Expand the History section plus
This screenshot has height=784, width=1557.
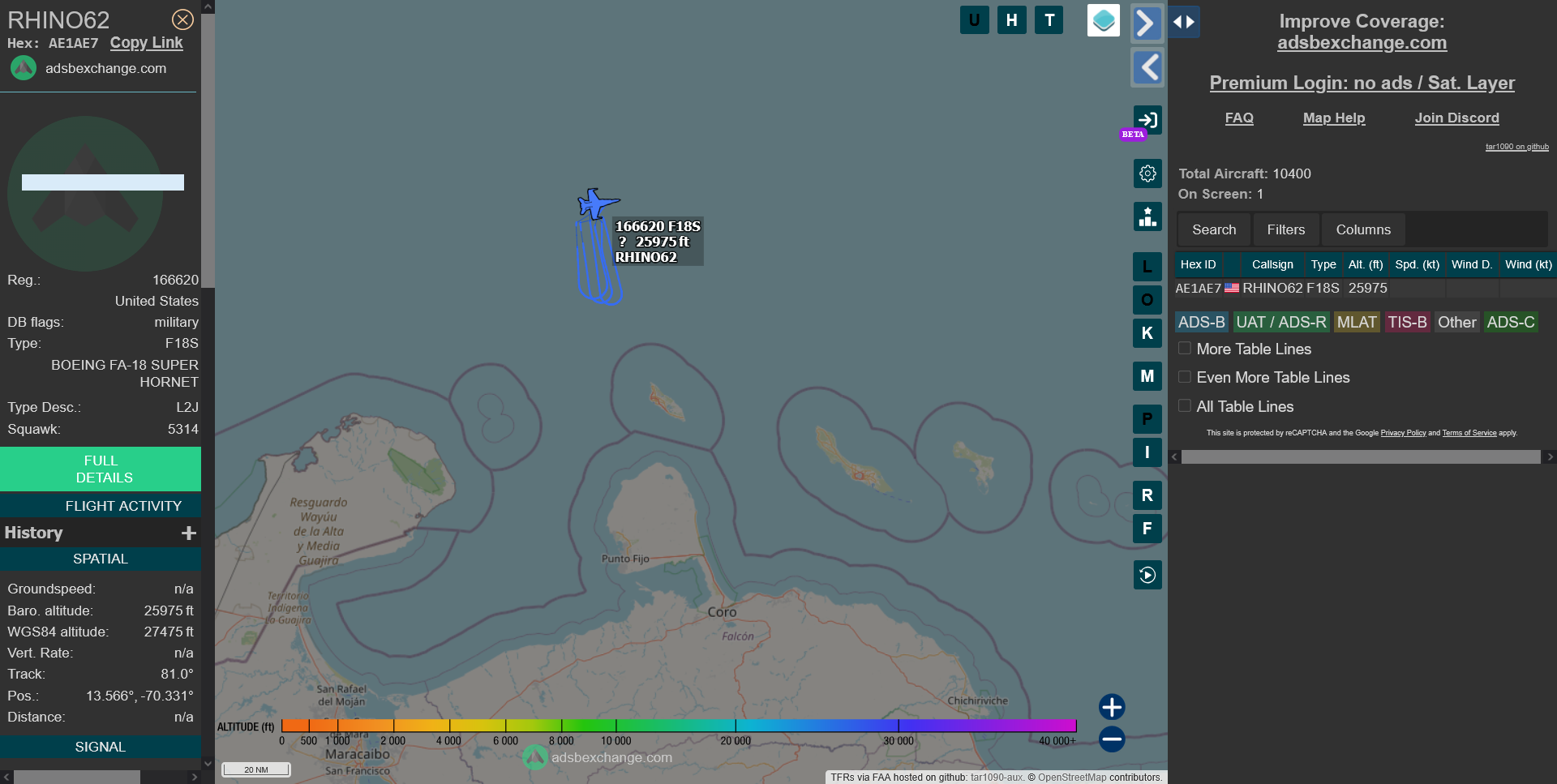click(188, 533)
